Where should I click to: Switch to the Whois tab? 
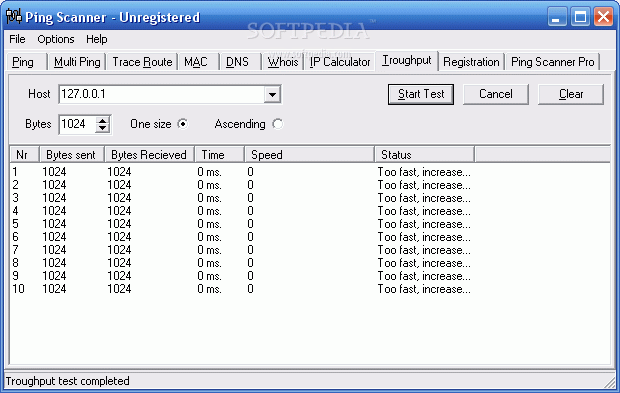(x=282, y=62)
